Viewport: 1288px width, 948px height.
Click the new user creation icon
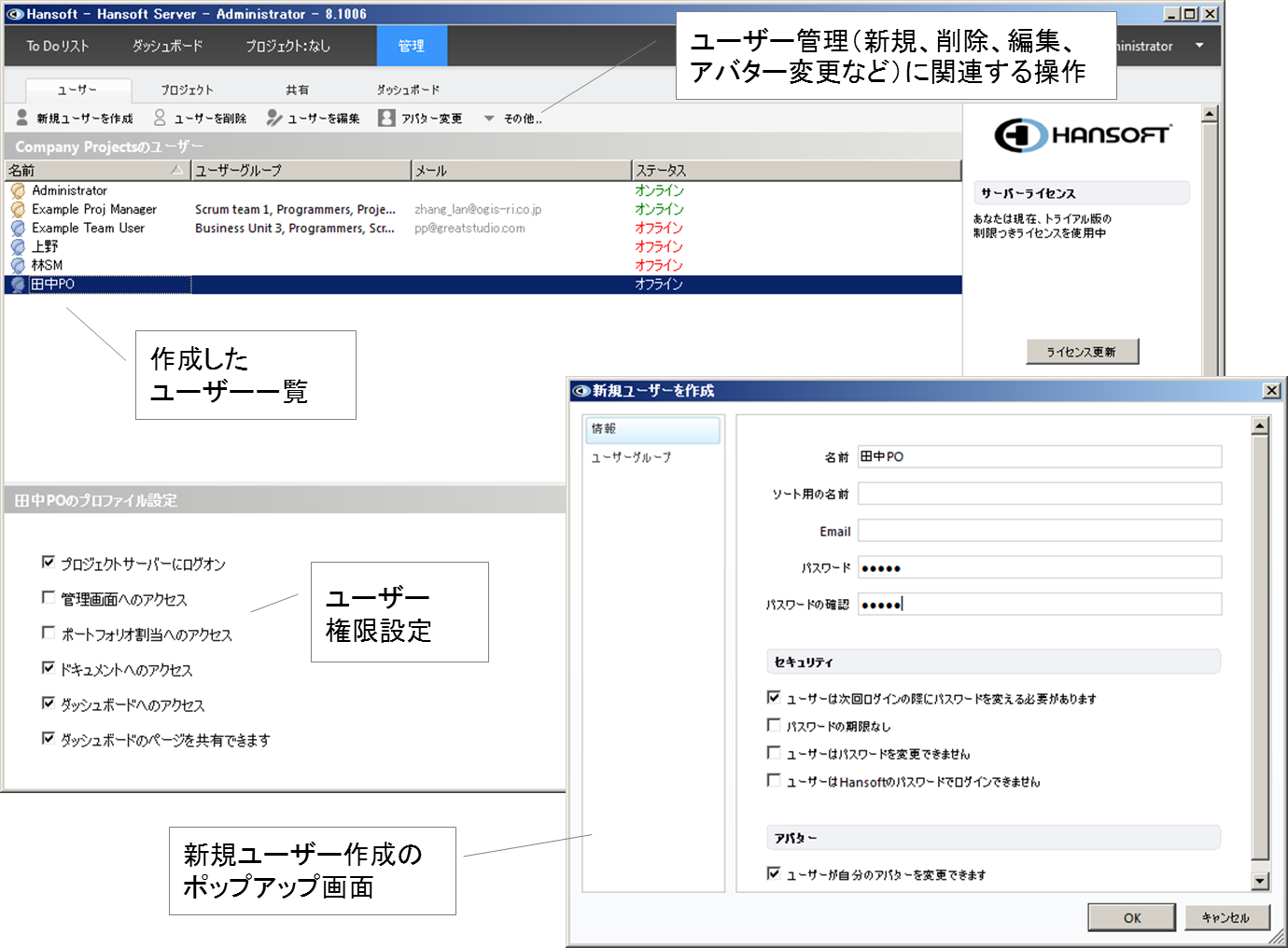(x=22, y=118)
